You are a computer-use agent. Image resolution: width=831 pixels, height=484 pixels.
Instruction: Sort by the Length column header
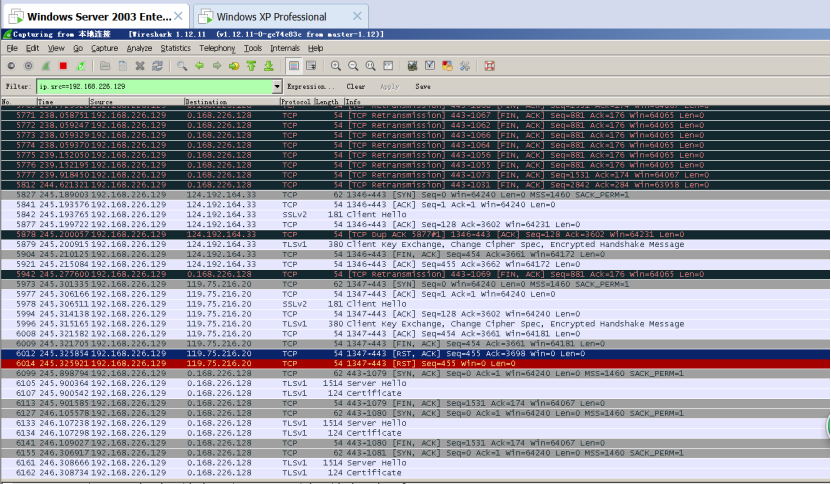coord(329,101)
